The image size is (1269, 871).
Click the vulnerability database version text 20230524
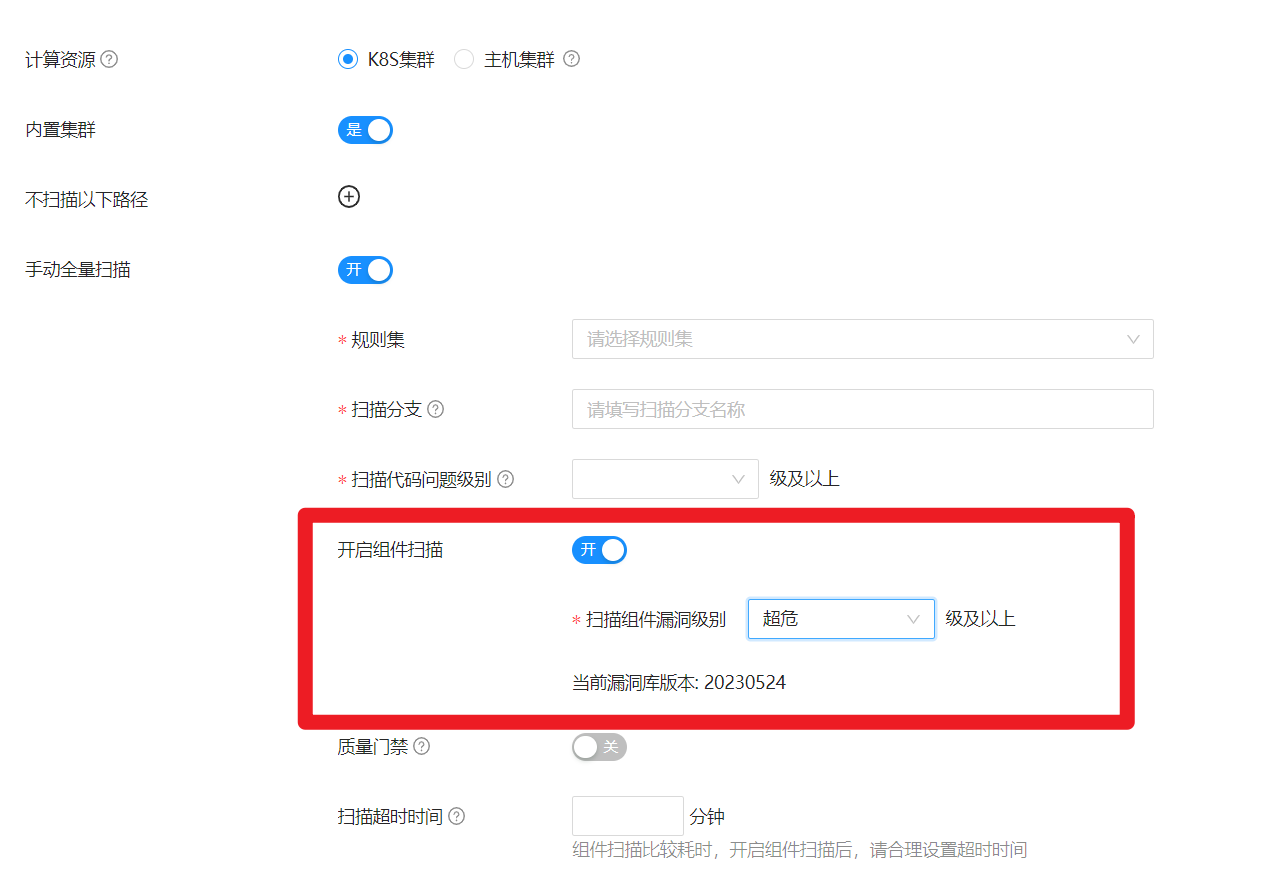[745, 682]
